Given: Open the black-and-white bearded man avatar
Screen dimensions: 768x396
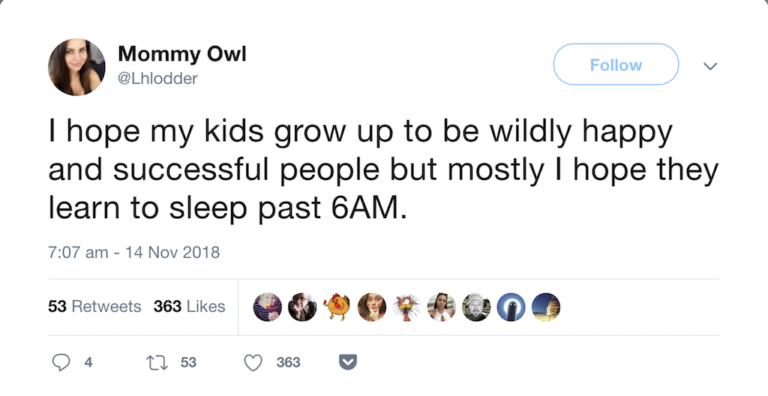Looking at the screenshot, I should tap(476, 307).
